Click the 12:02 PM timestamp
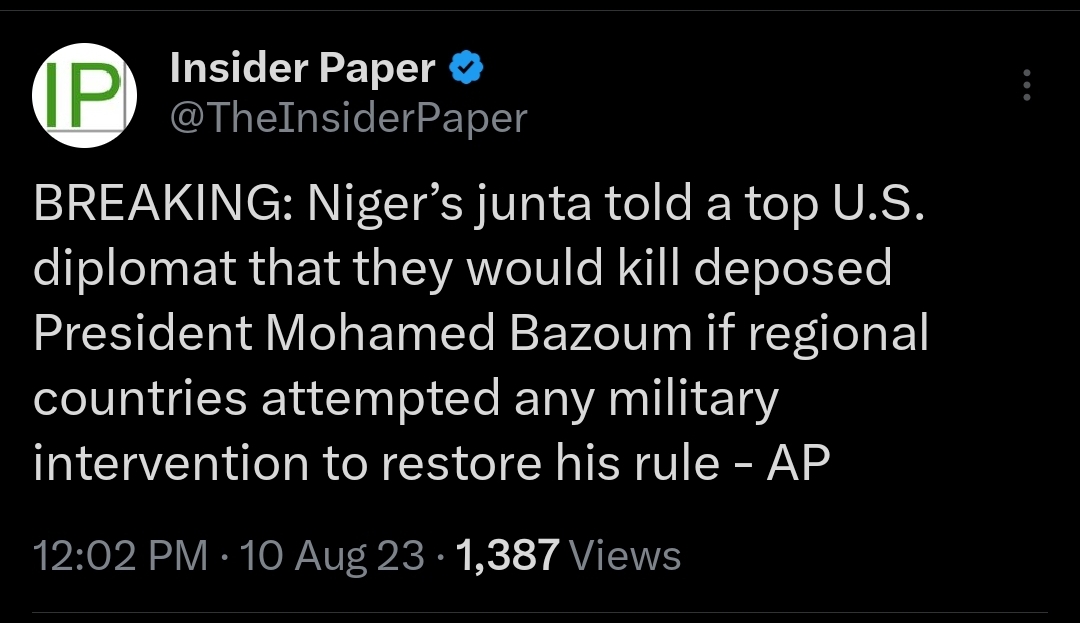Viewport: 1080px width, 623px height. pyautogui.click(x=121, y=555)
